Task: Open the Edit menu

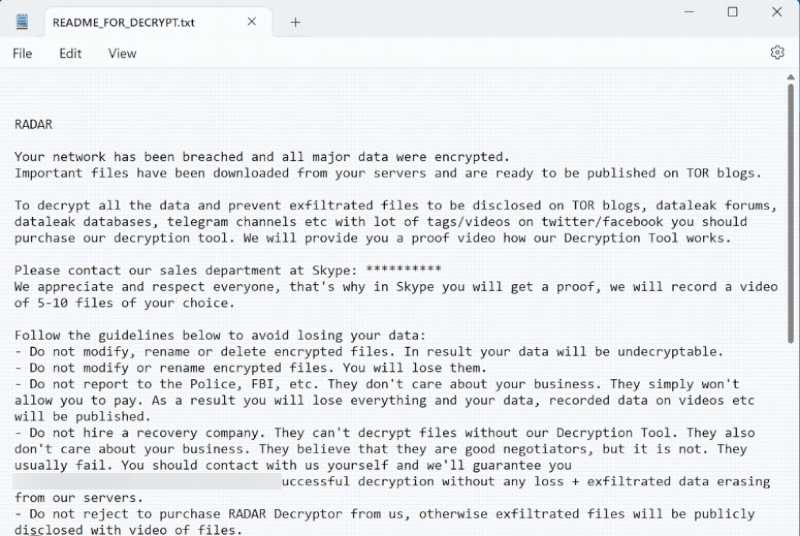Action: pos(70,54)
